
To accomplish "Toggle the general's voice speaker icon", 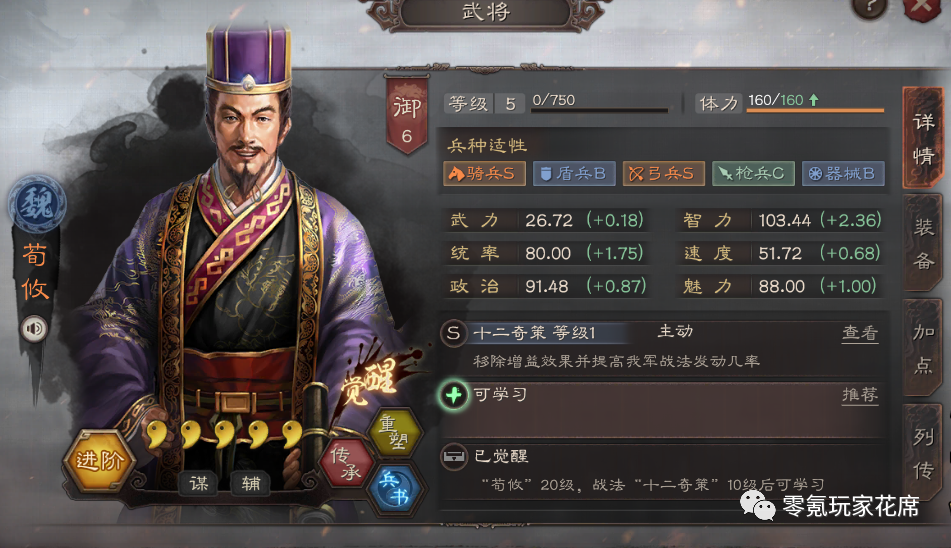I will click(34, 329).
